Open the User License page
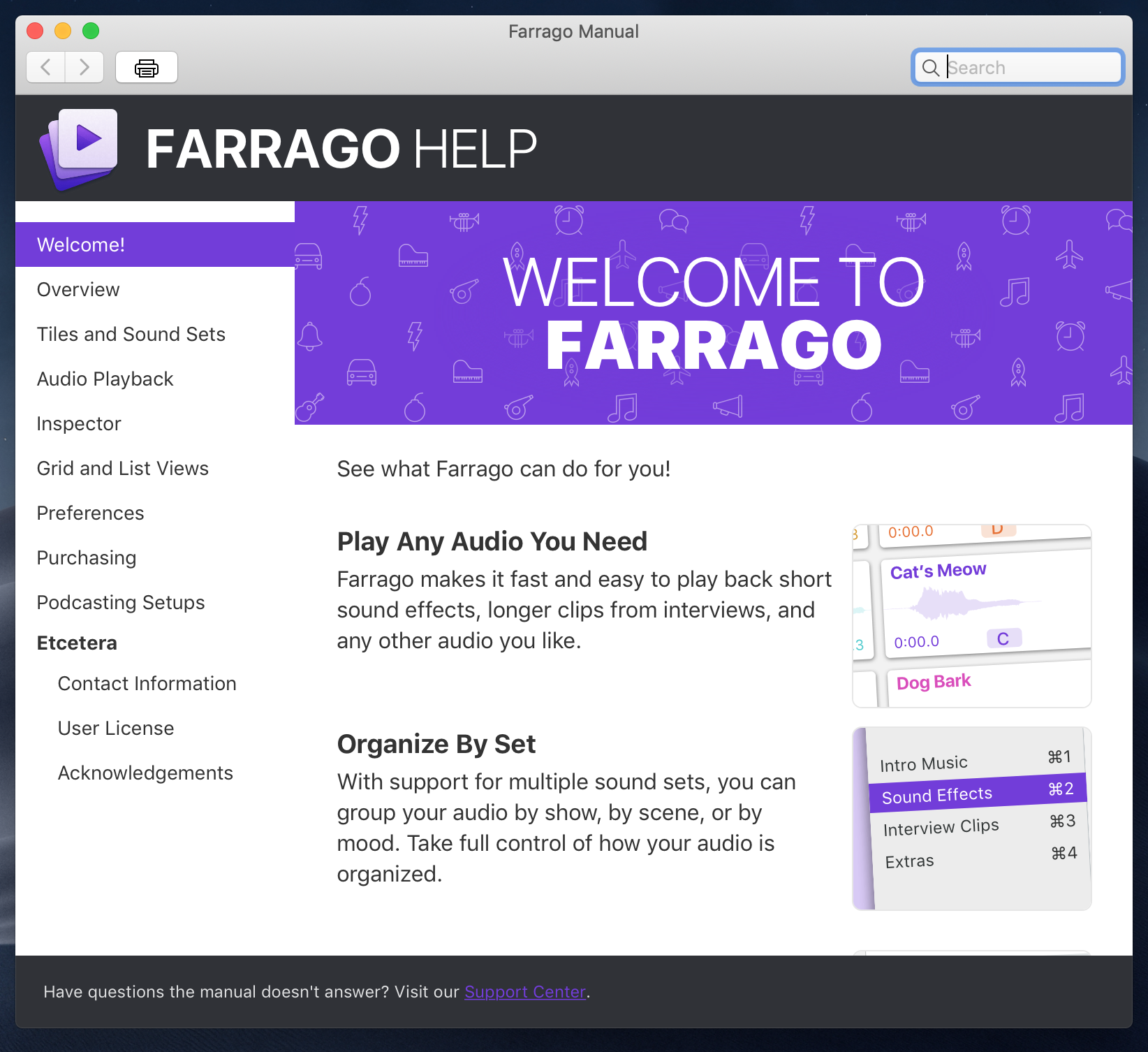Image resolution: width=1148 pixels, height=1052 pixels. click(116, 728)
